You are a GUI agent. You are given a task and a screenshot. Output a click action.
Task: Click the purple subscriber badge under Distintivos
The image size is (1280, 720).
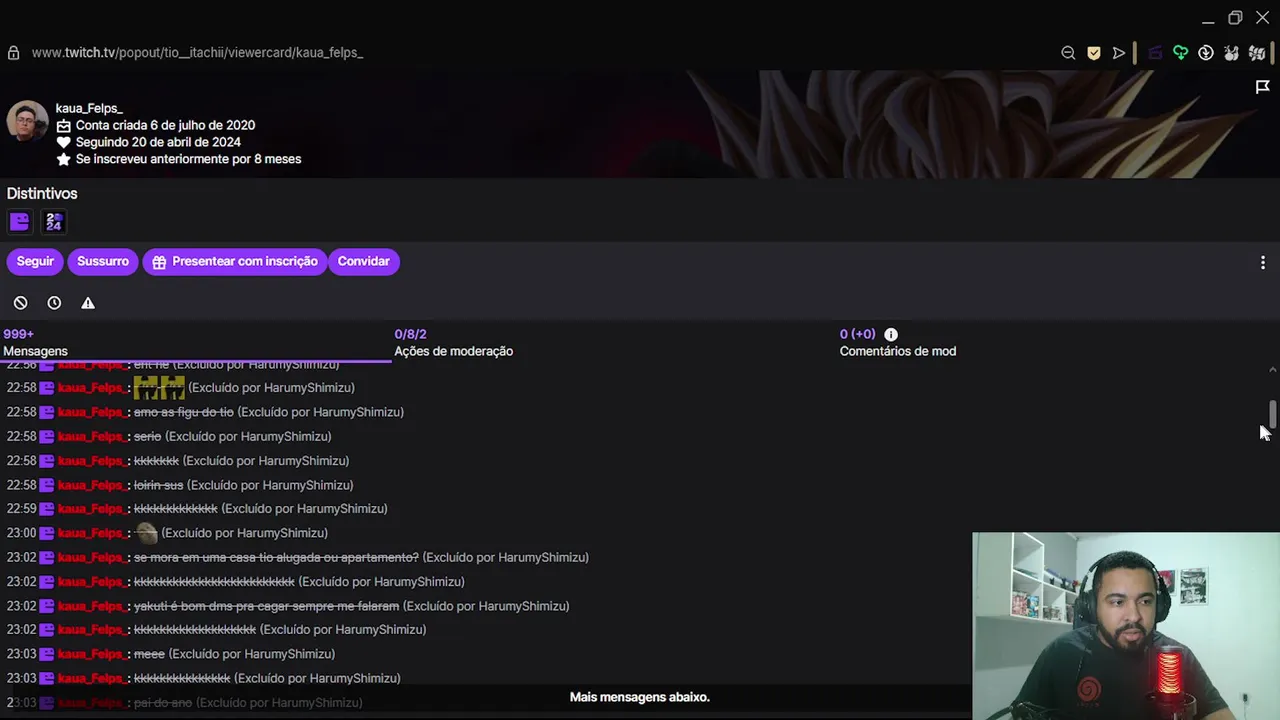(x=19, y=222)
